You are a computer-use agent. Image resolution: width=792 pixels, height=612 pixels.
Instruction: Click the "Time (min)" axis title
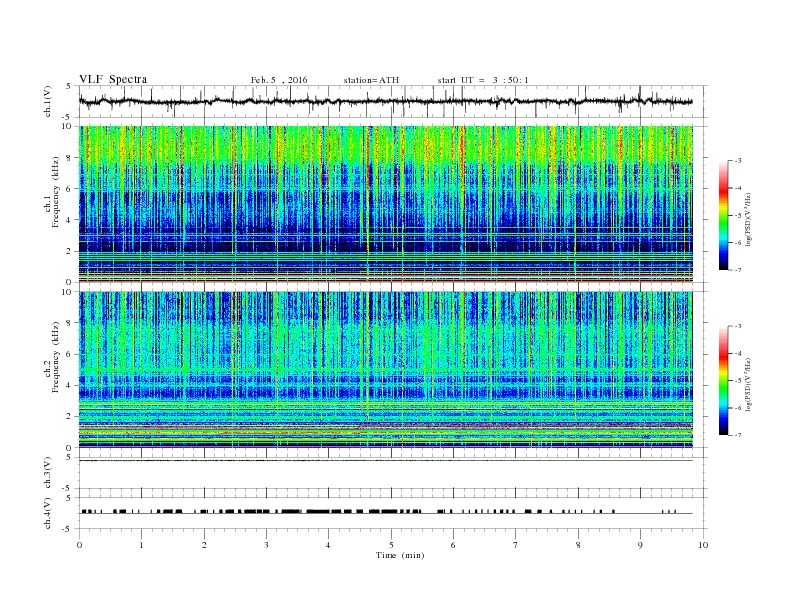tap(400, 555)
